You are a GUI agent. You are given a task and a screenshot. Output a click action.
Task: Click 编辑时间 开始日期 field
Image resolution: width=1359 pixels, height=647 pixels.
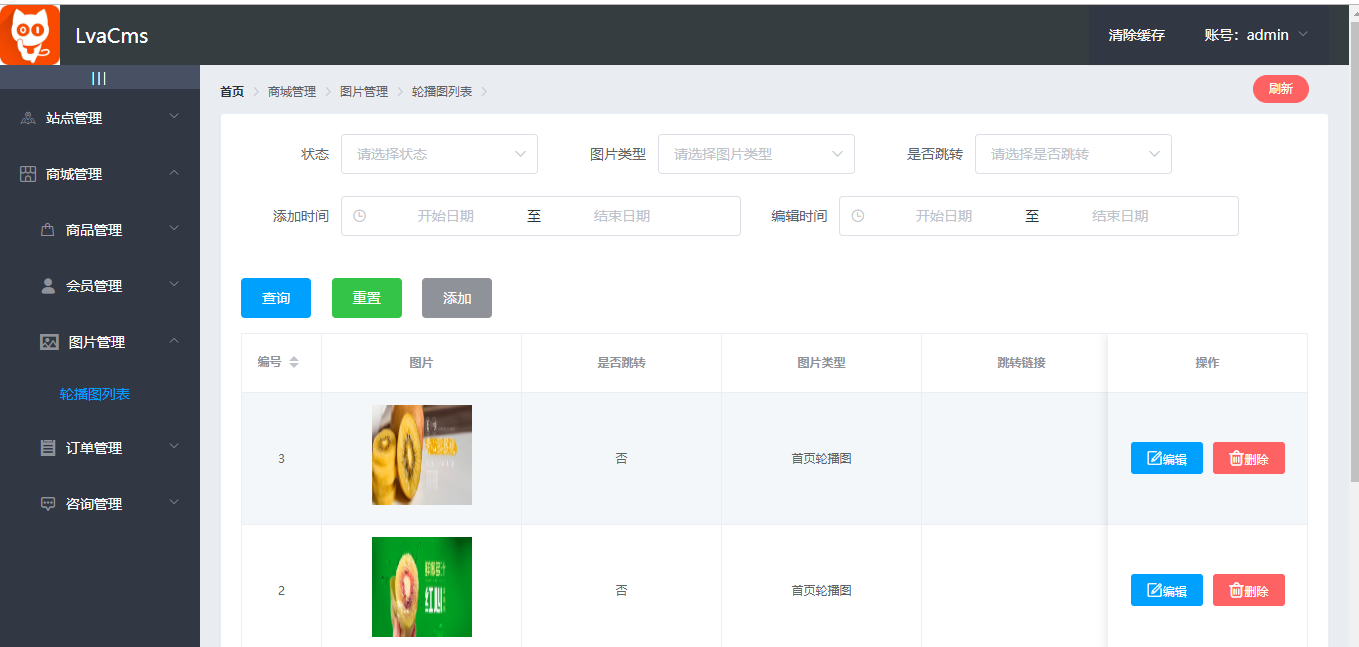pos(944,216)
